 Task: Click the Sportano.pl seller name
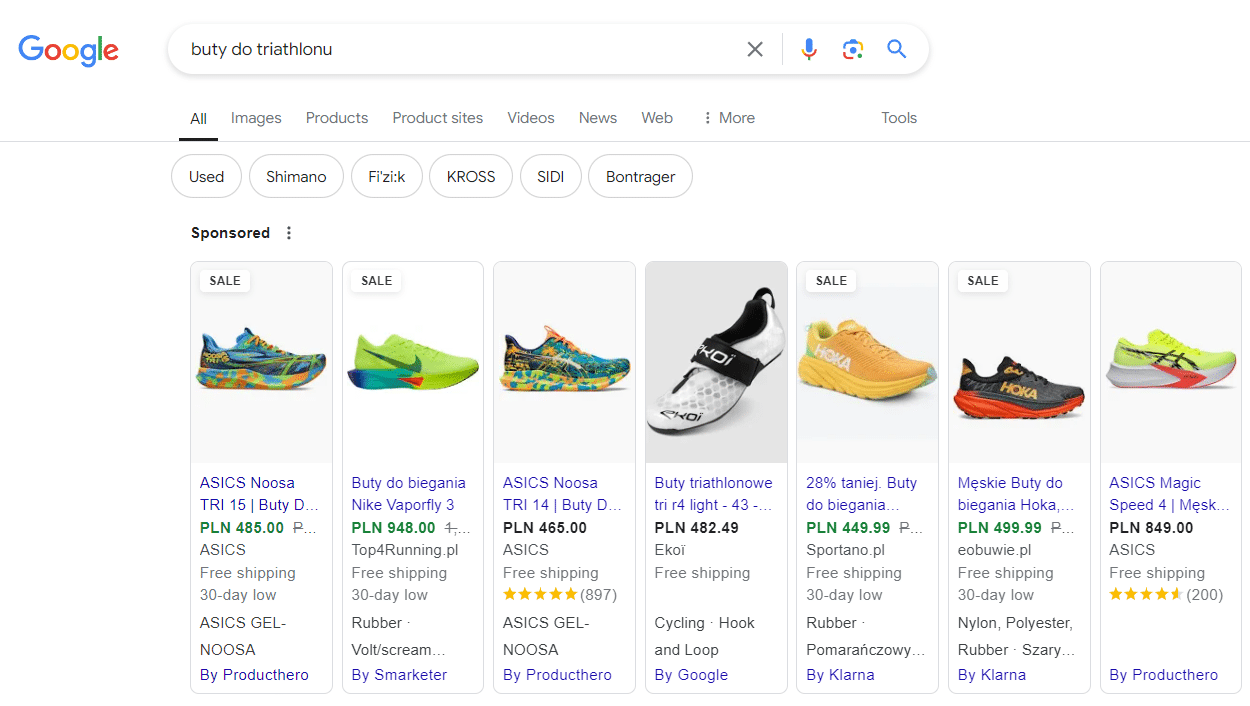[x=846, y=550]
